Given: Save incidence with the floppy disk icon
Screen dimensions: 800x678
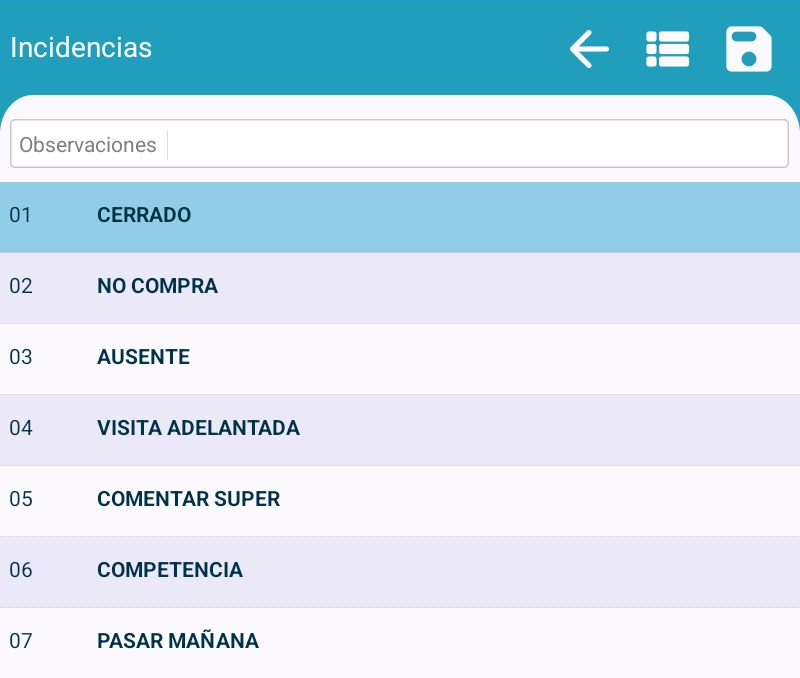Looking at the screenshot, I should 748,49.
